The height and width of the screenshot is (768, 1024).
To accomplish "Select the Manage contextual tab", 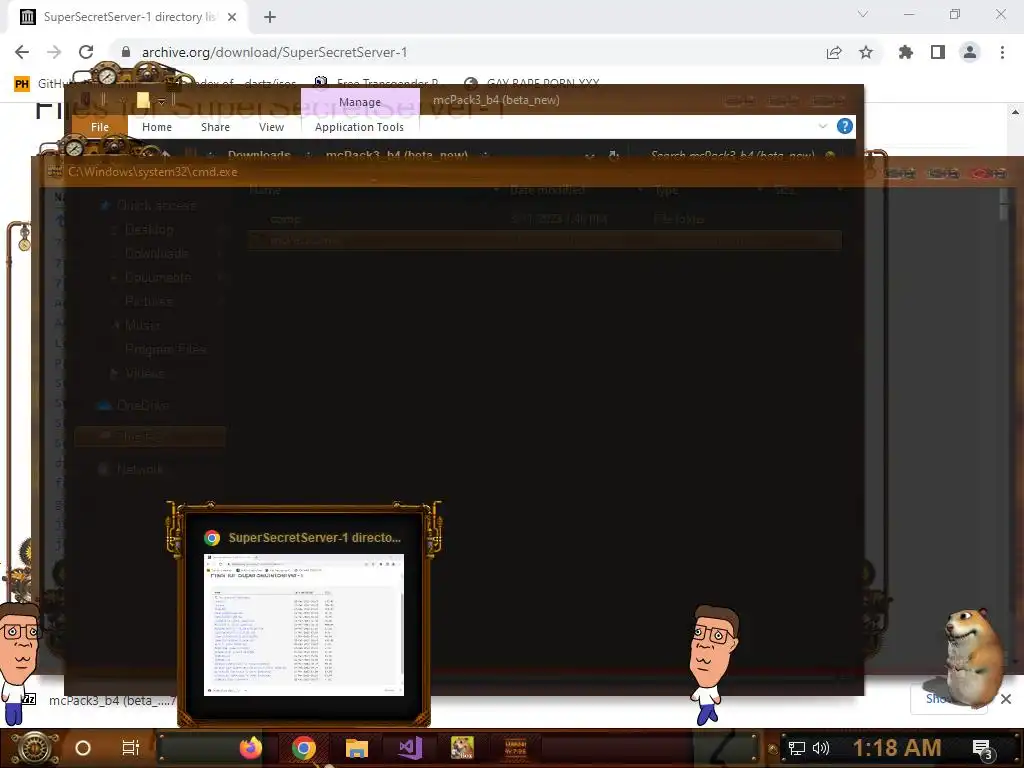I will coord(360,102).
